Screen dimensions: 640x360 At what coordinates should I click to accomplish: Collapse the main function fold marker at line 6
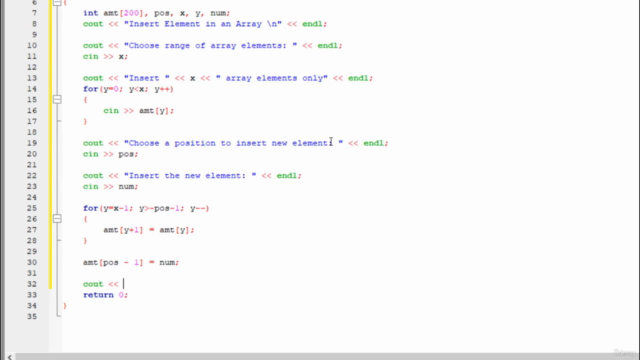click(x=57, y=2)
